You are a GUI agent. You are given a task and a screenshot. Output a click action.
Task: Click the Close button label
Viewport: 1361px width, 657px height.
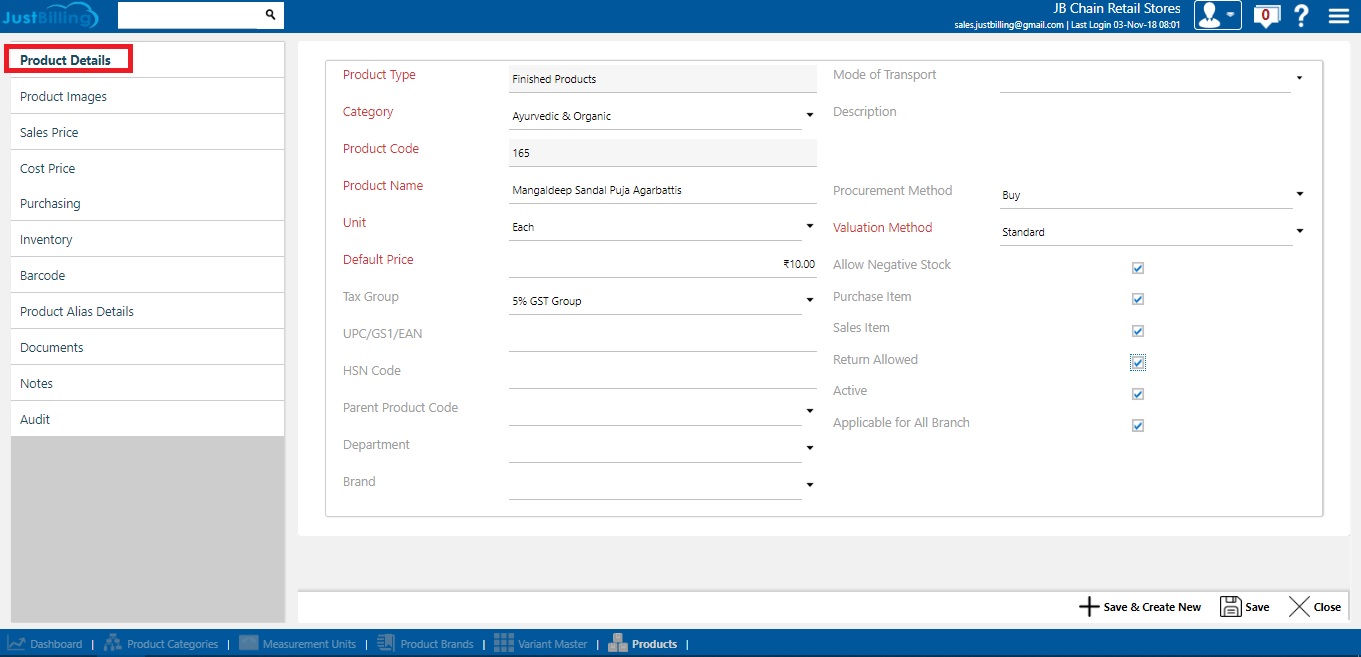coord(1327,607)
